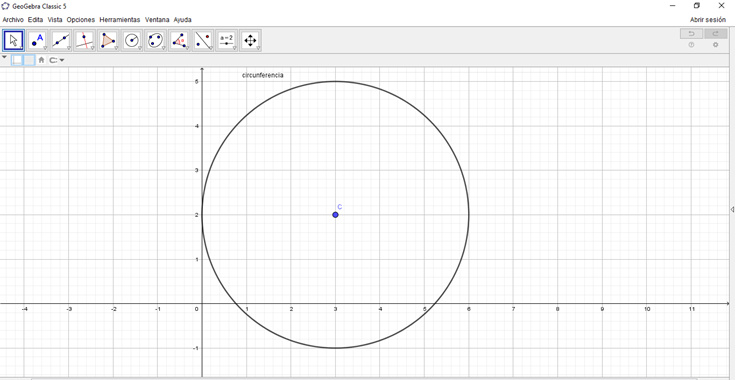Viewport: 747px width, 380px height.
Task: Reset to standard view with home icon
Action: coord(41,60)
